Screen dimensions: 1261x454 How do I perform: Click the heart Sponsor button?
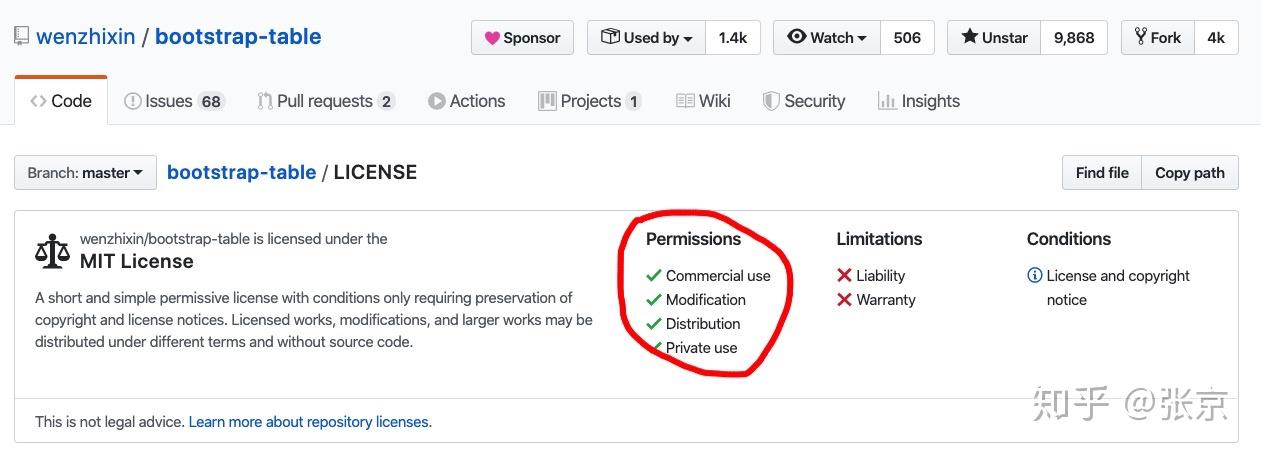tap(522, 38)
